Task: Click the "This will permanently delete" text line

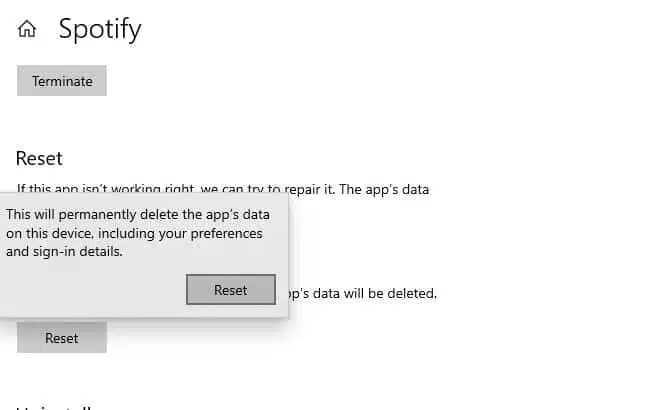Action: tap(134, 214)
